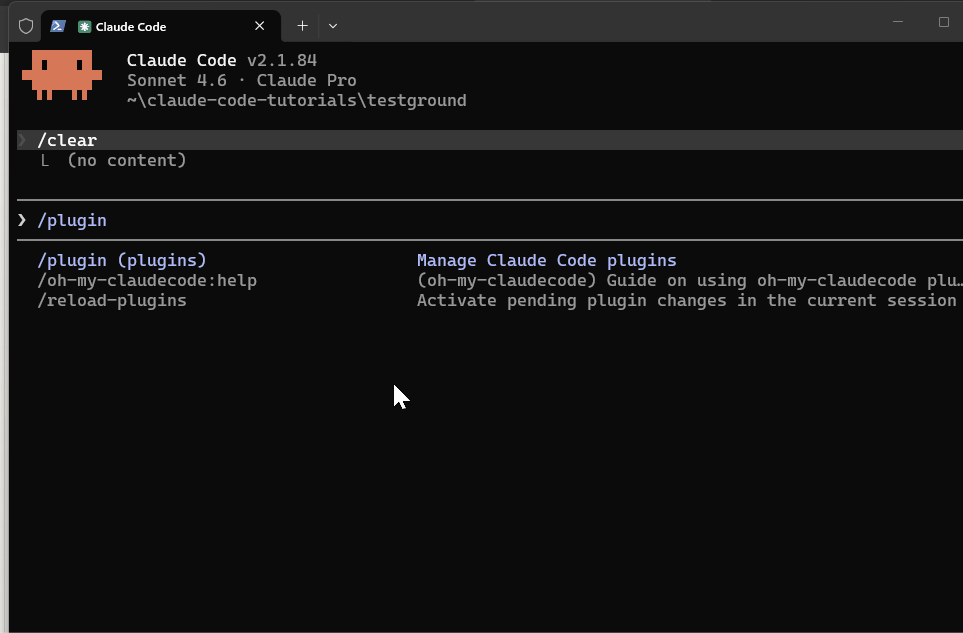963x633 pixels.
Task: Click the /plugin text in input prompt
Action: click(72, 220)
